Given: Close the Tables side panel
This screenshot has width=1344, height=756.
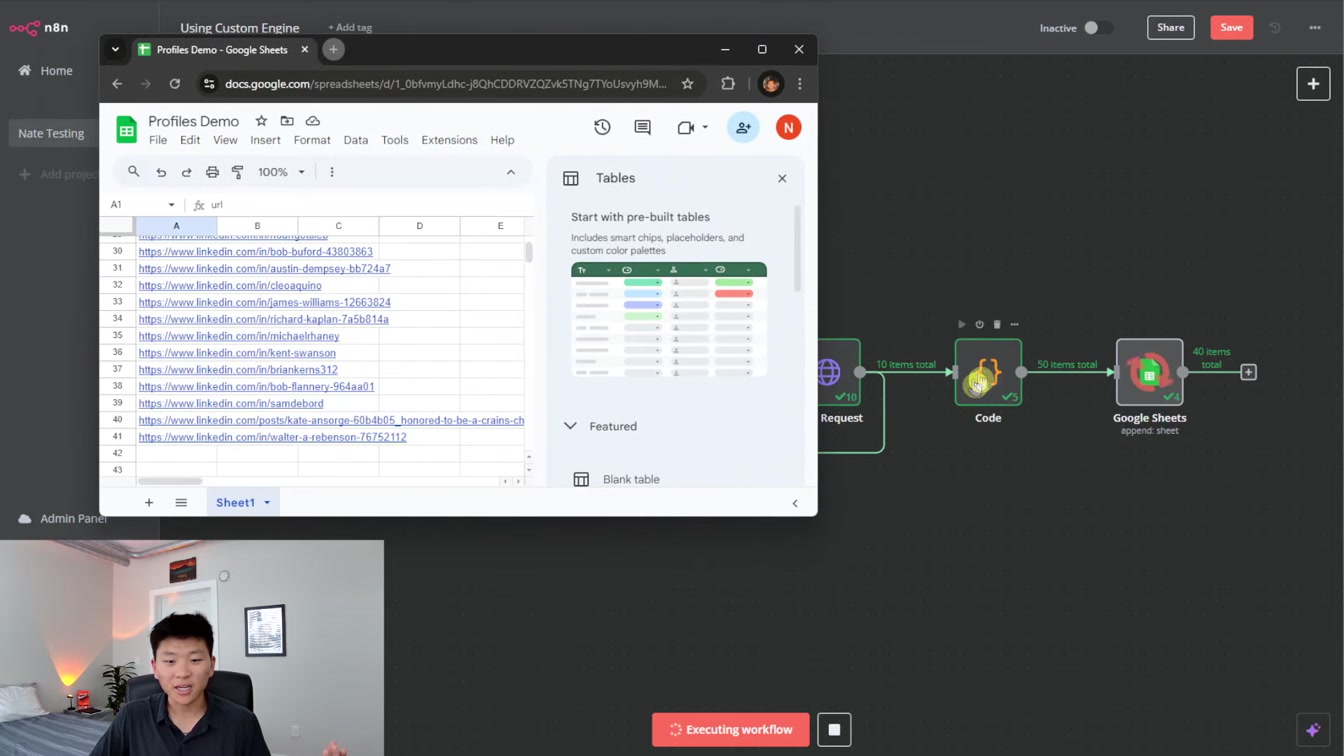Looking at the screenshot, I should pyautogui.click(x=782, y=178).
